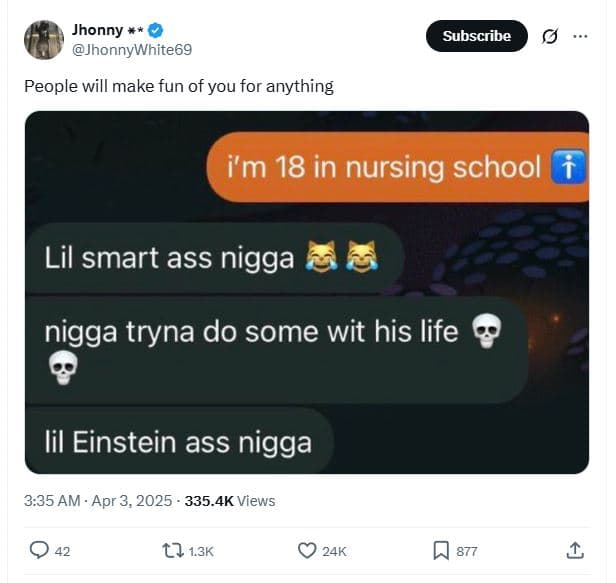Viewport: 616px width, 583px height.
Task: Bookmark this post
Action: [x=440, y=550]
